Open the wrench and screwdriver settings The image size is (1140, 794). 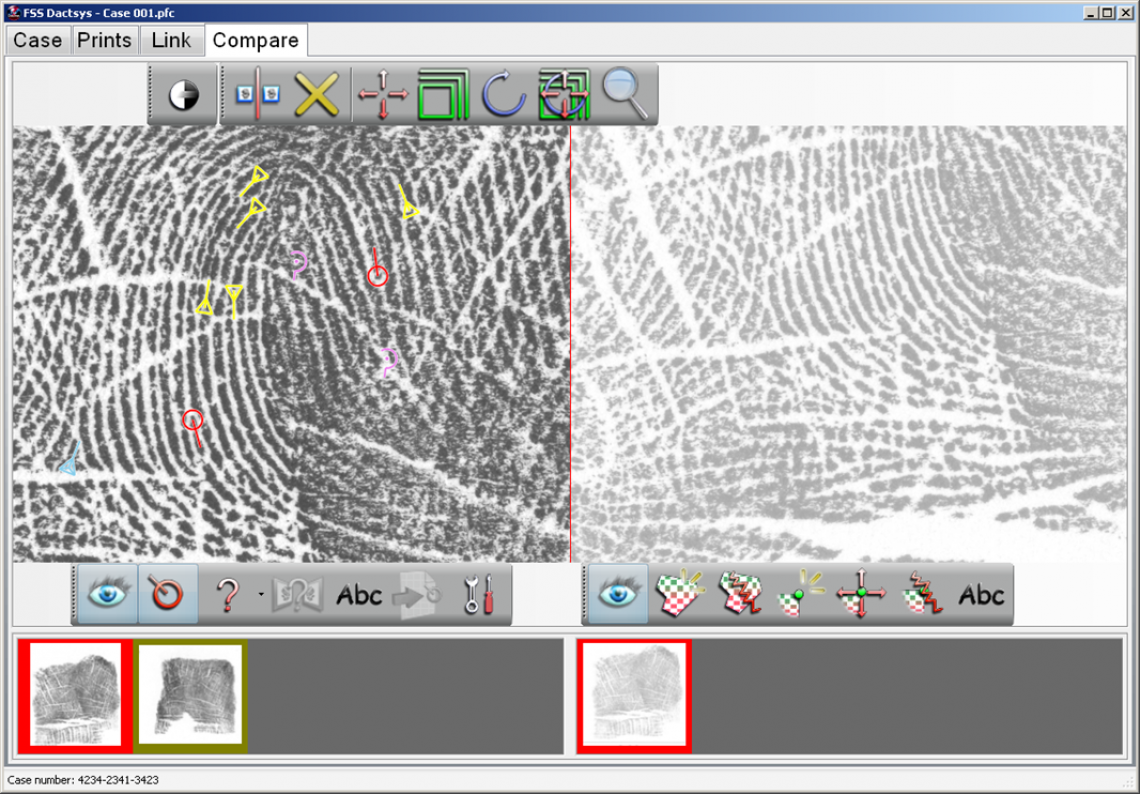(479, 594)
